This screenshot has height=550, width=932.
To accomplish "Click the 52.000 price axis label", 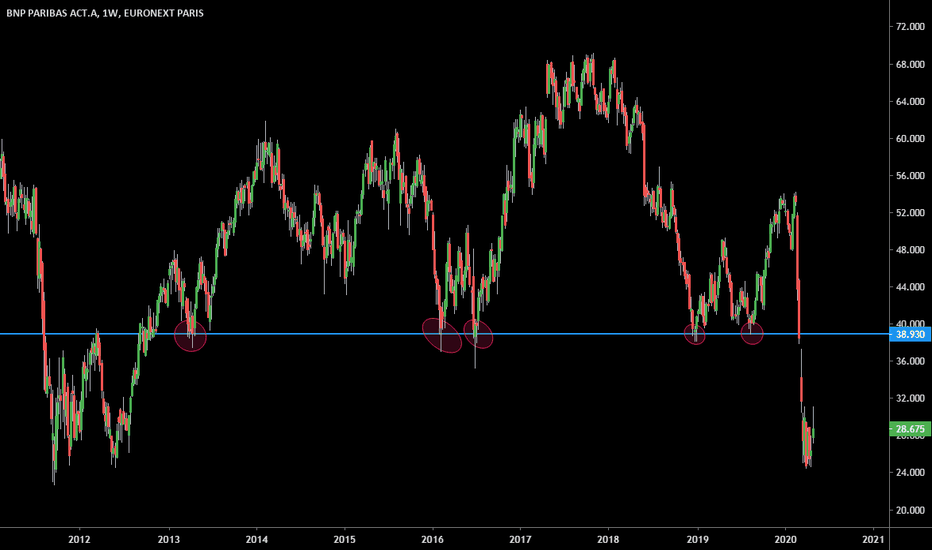I will coord(910,213).
